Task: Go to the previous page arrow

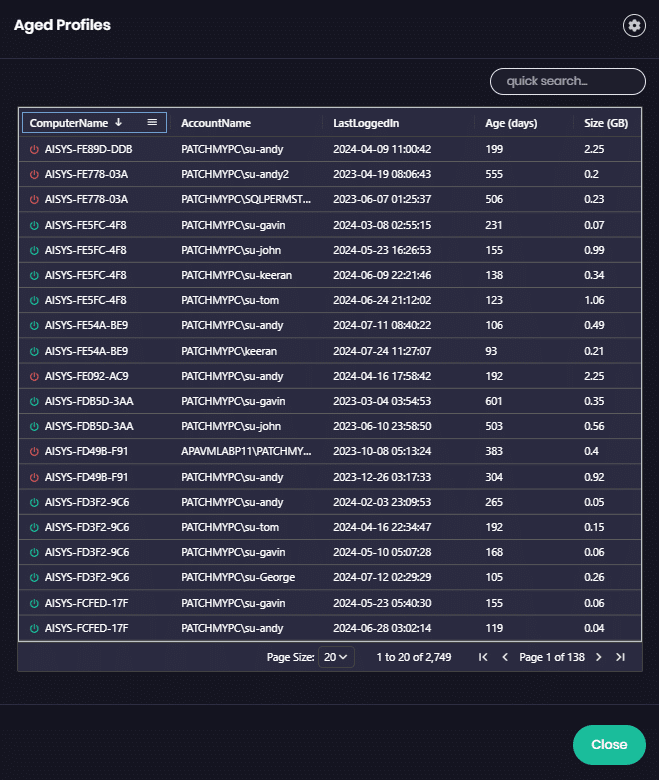Action: coord(505,657)
